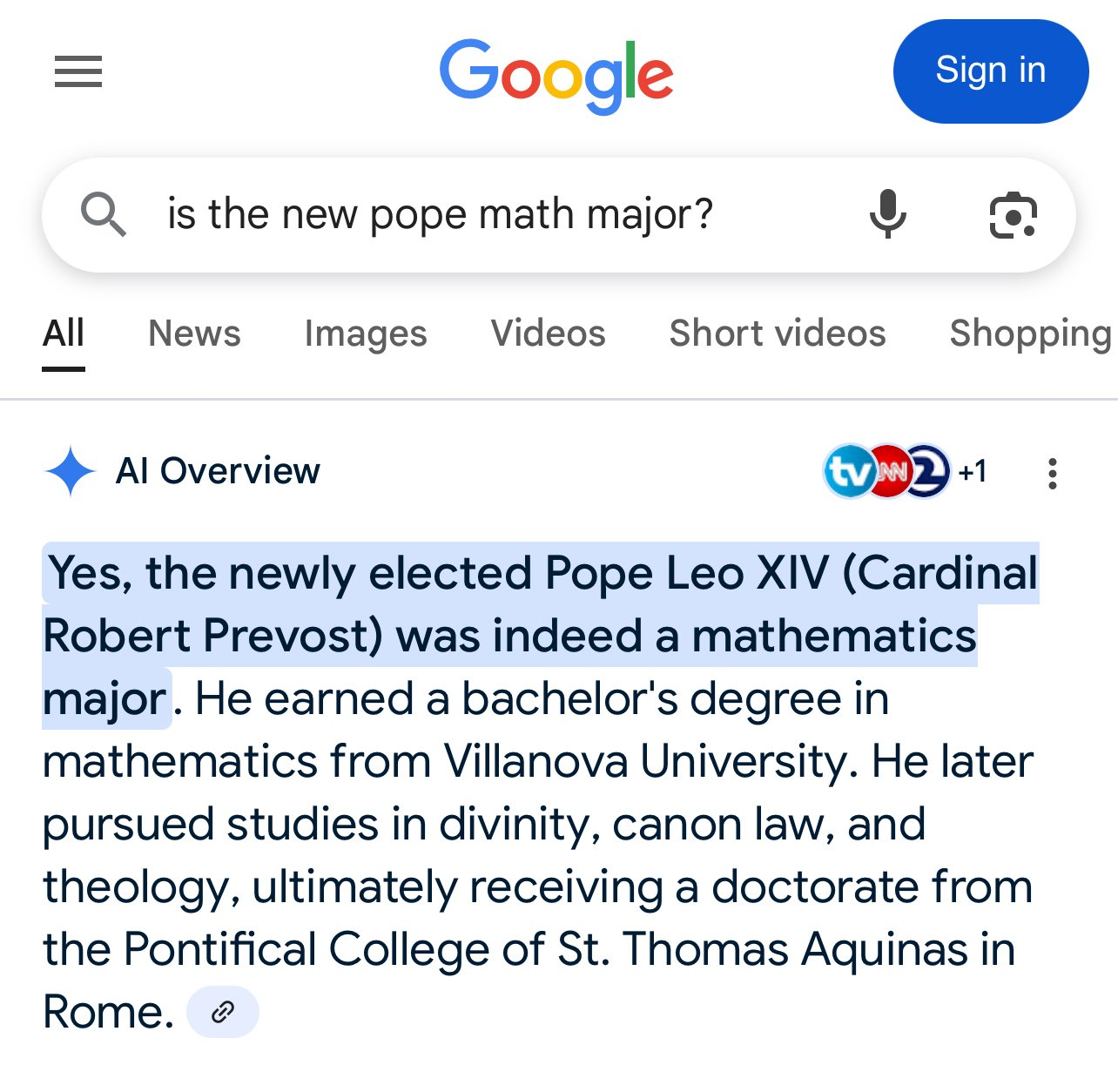Tap the Google logo
The height and width of the screenshot is (1092, 1118).
[x=556, y=76]
